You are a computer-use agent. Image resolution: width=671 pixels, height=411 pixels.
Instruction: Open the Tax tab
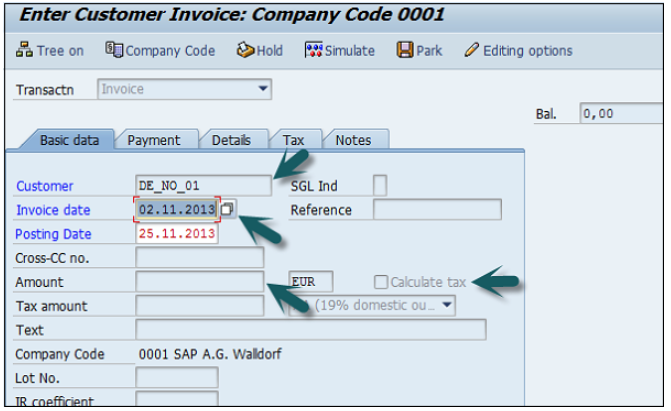293,141
